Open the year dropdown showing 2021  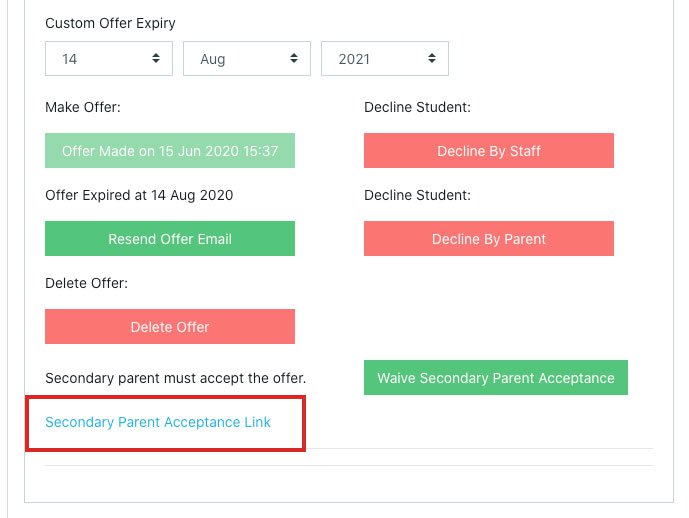pyautogui.click(x=384, y=59)
